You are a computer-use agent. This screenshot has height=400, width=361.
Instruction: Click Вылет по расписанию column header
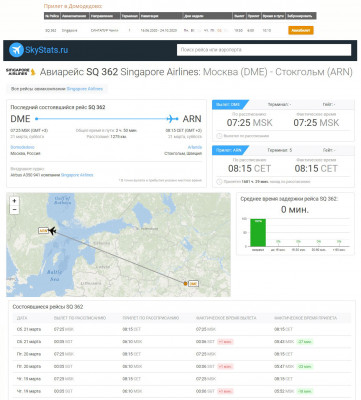pos(80,318)
